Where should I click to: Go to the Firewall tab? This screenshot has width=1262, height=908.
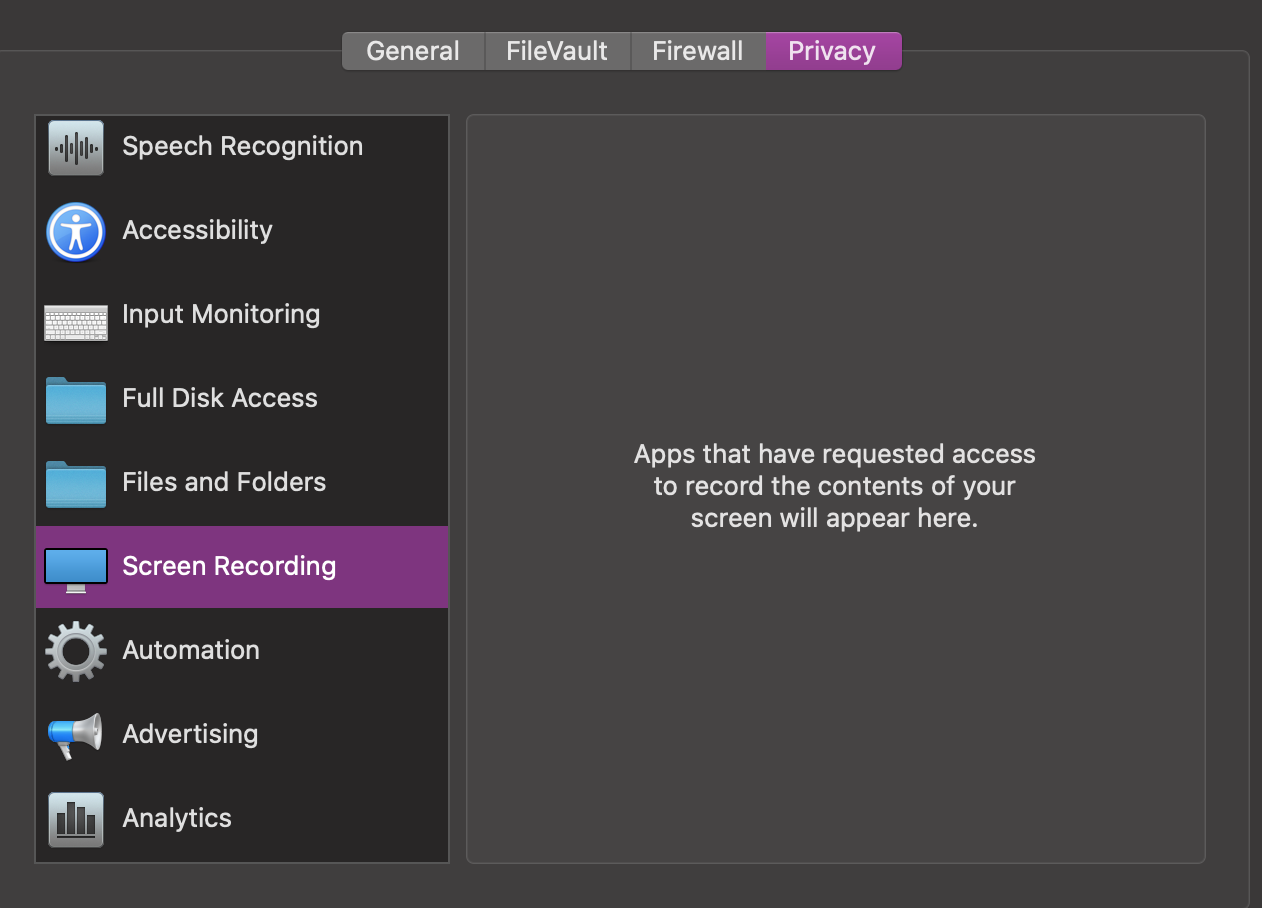click(x=698, y=51)
